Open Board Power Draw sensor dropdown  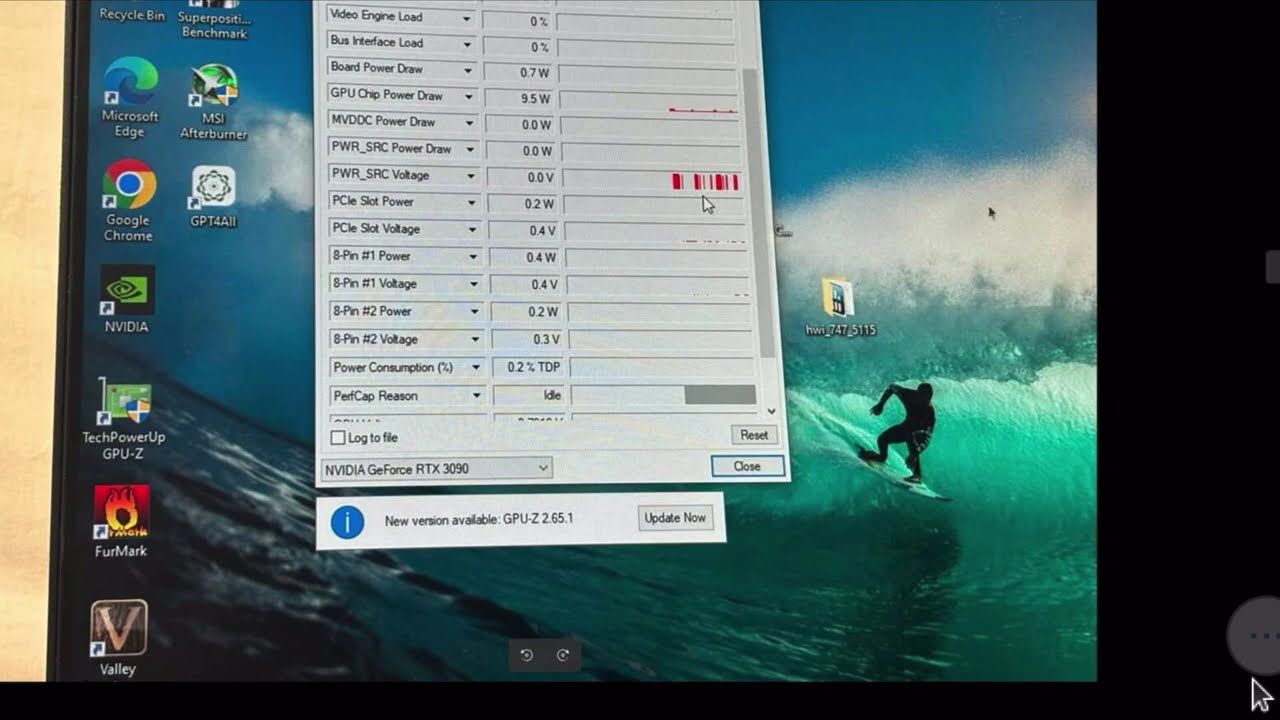(467, 70)
